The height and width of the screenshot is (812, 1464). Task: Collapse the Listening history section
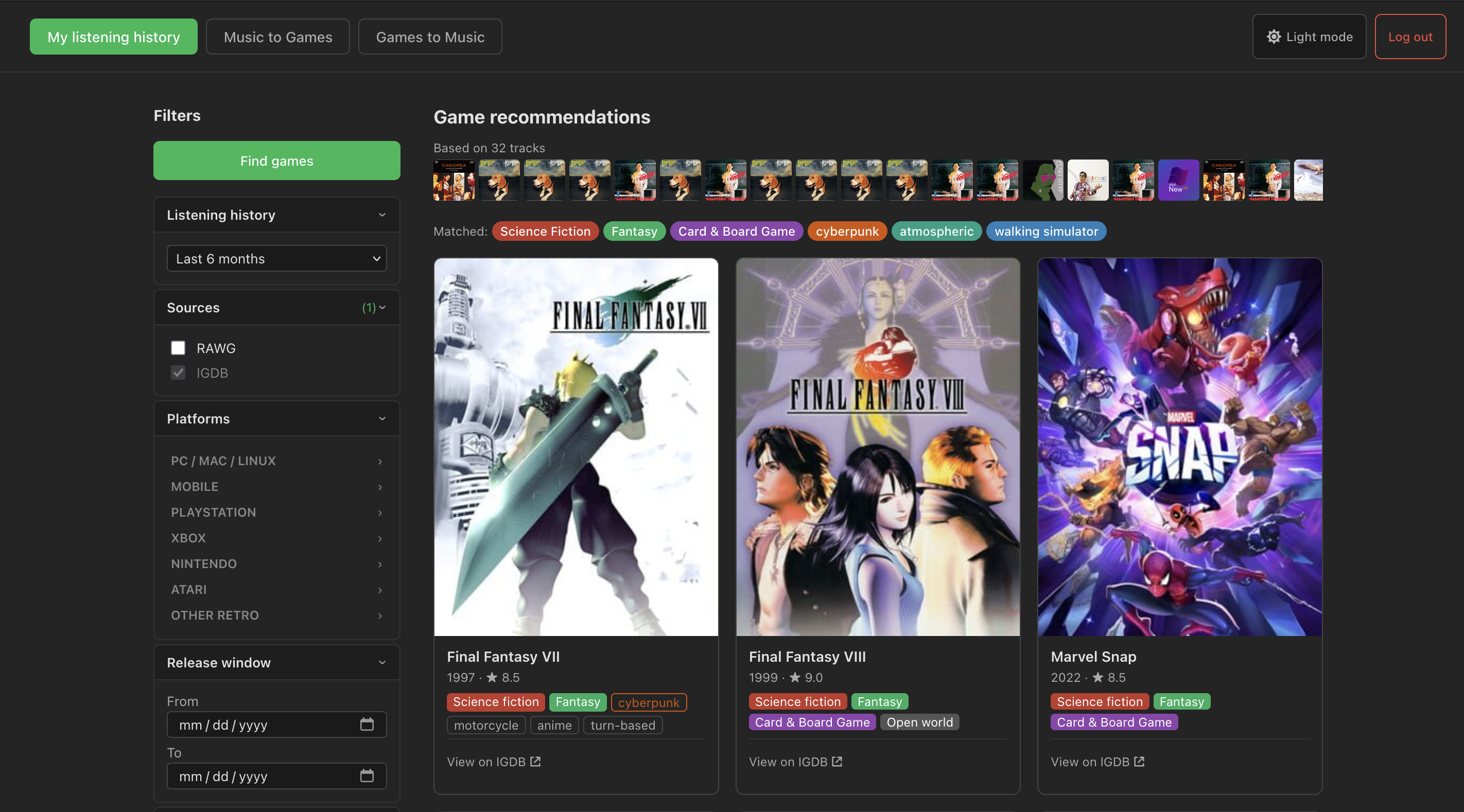tap(277, 215)
